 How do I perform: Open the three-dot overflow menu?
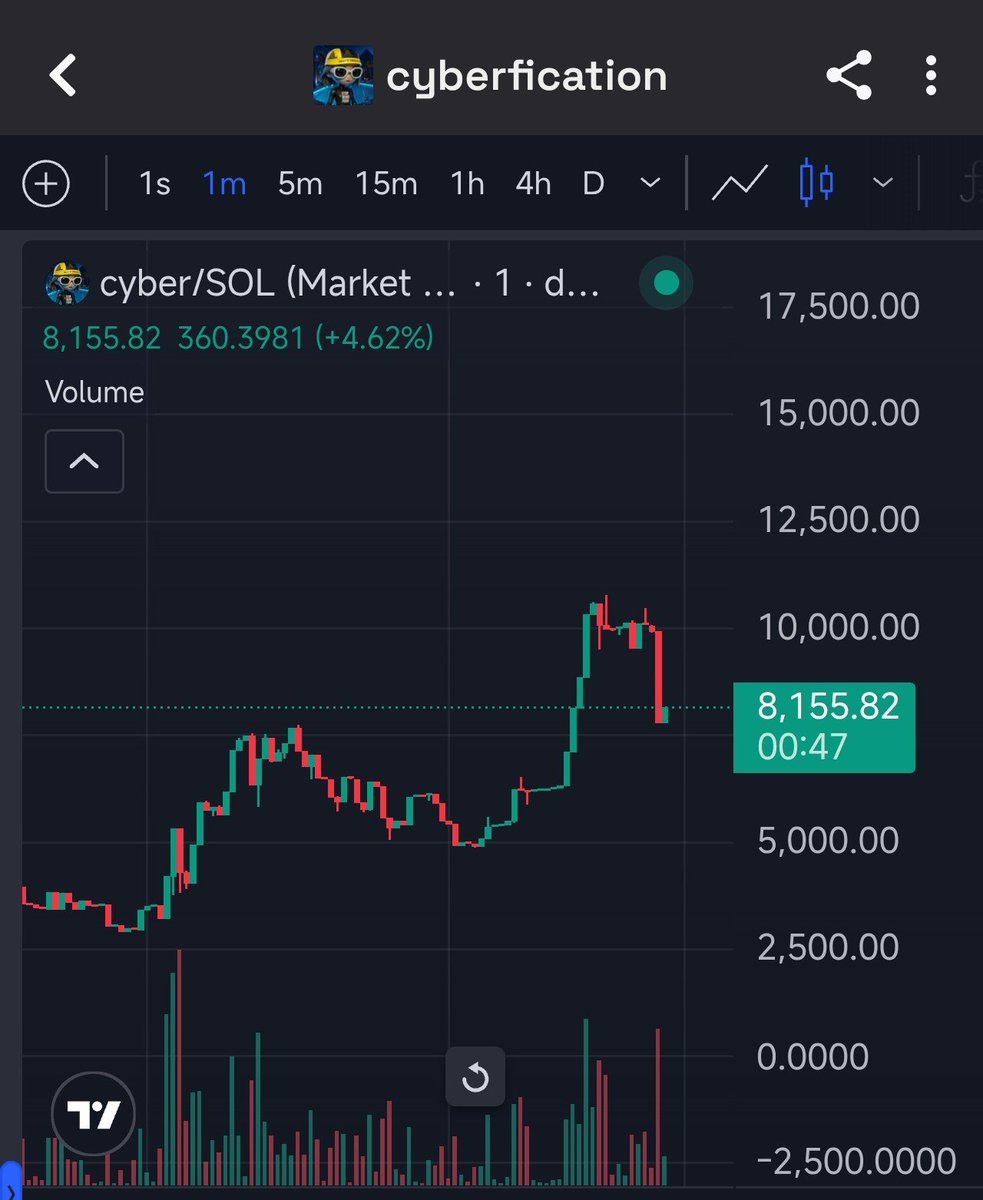931,76
